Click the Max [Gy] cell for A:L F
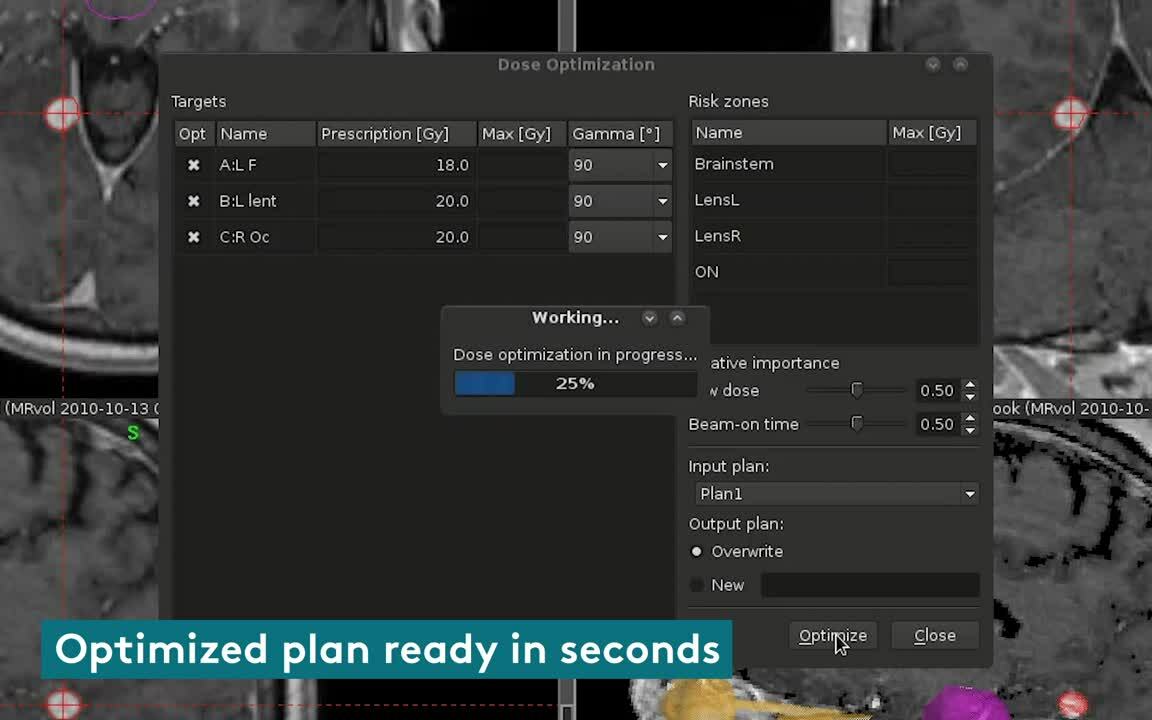The height and width of the screenshot is (720, 1152). [x=522, y=165]
